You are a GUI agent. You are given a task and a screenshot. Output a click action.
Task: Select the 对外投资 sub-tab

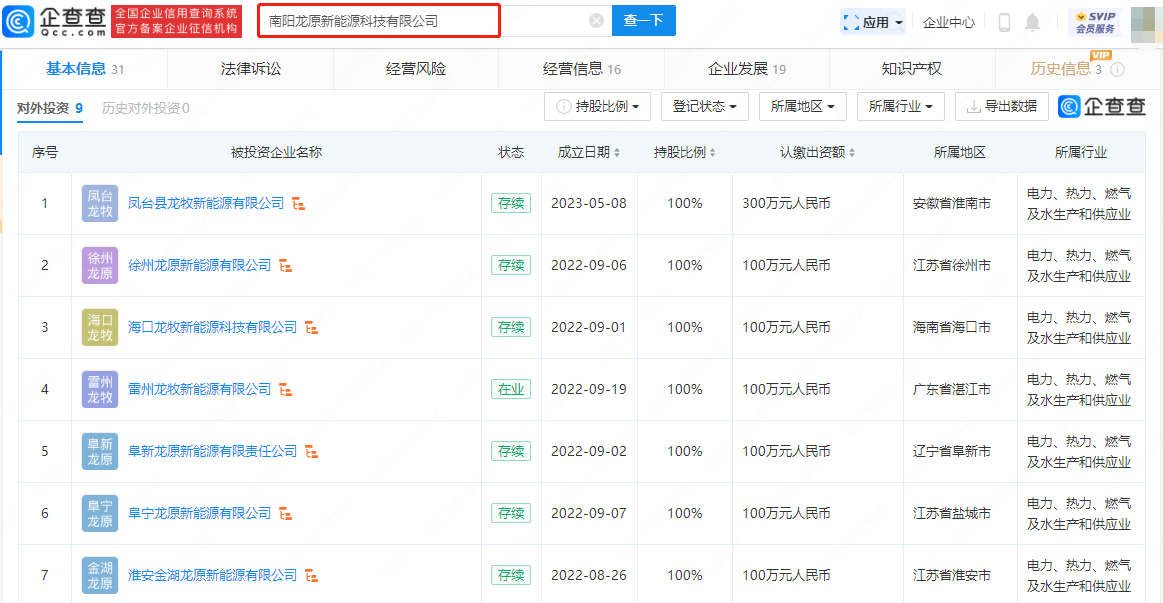[x=50, y=108]
